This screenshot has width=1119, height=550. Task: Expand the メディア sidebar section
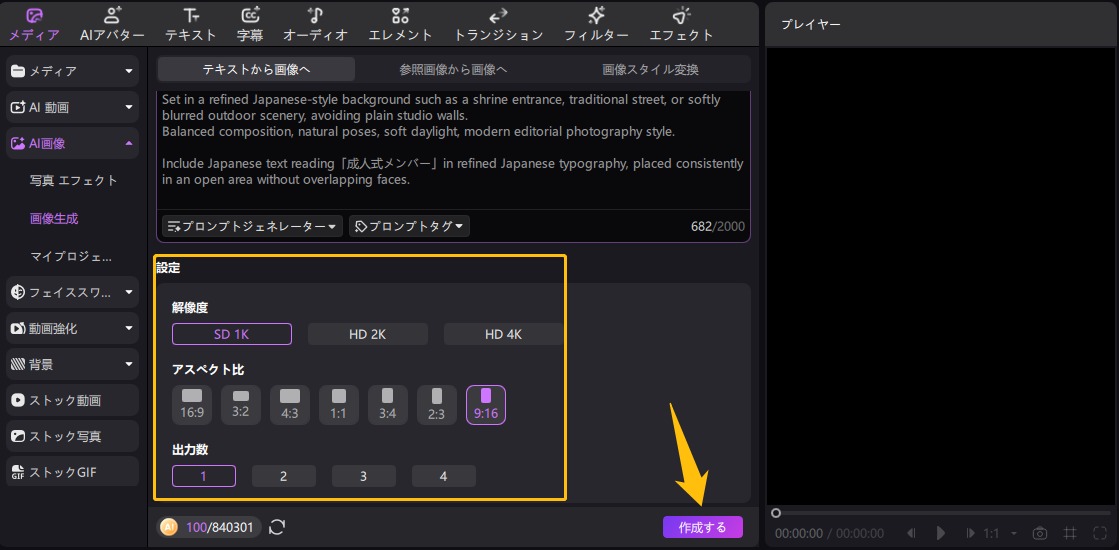tap(72, 71)
